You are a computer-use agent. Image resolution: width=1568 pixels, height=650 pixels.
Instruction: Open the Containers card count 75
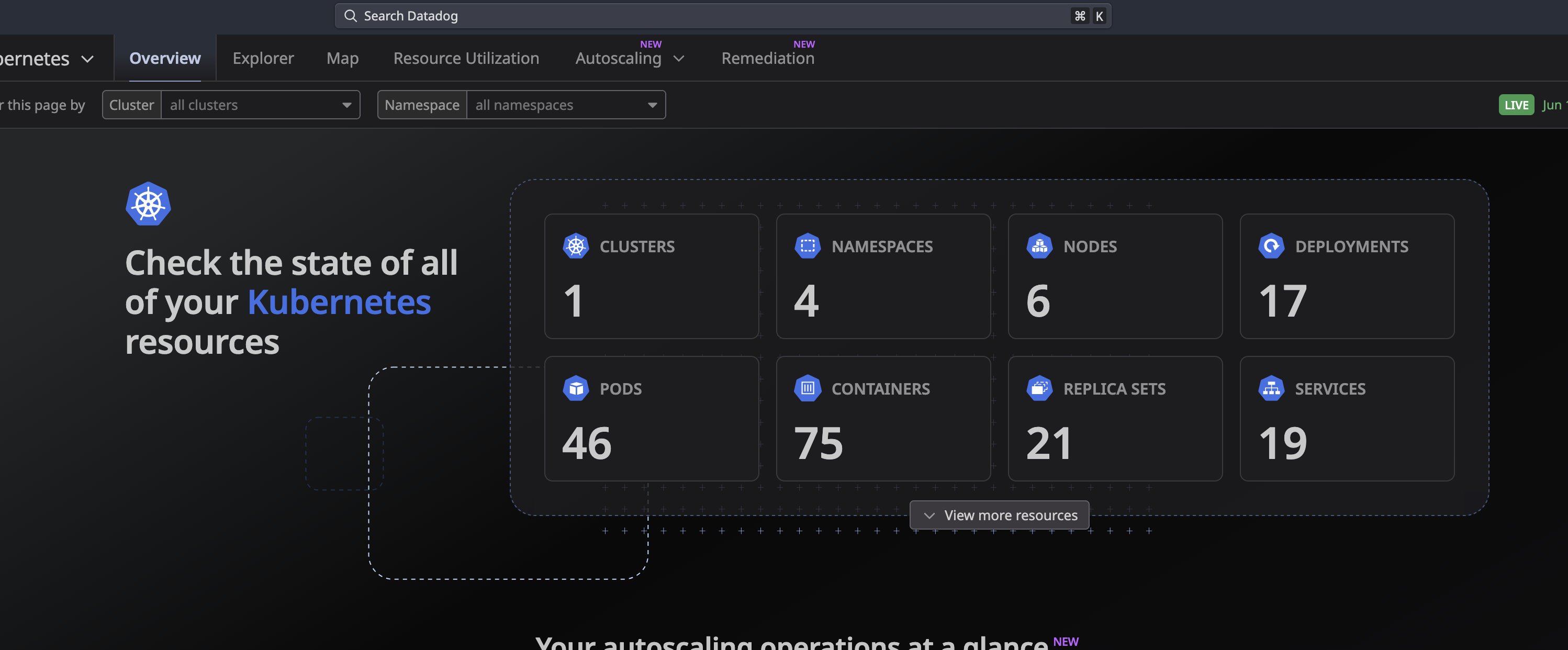coord(819,443)
